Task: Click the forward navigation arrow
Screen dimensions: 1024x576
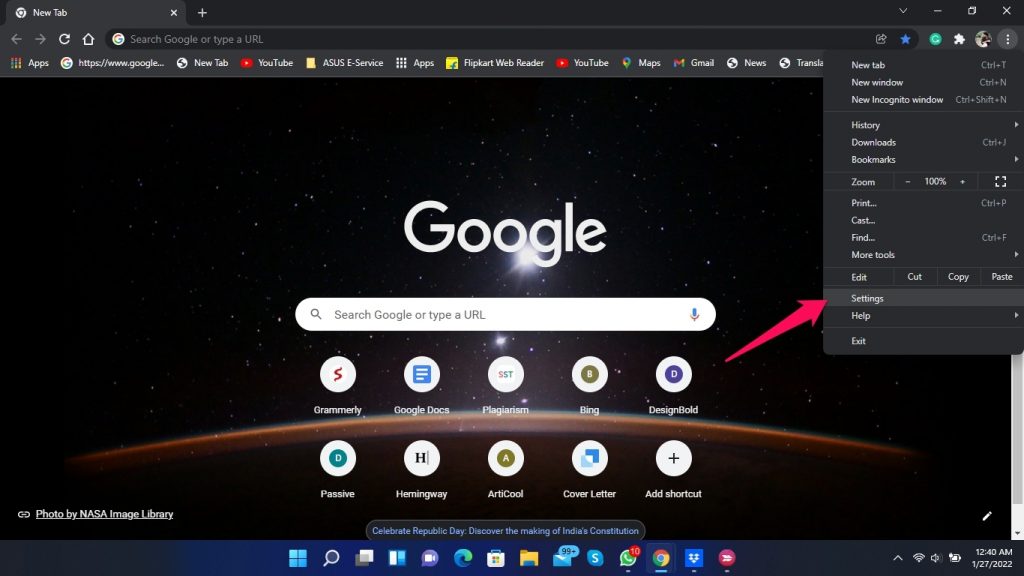Action: (40, 39)
